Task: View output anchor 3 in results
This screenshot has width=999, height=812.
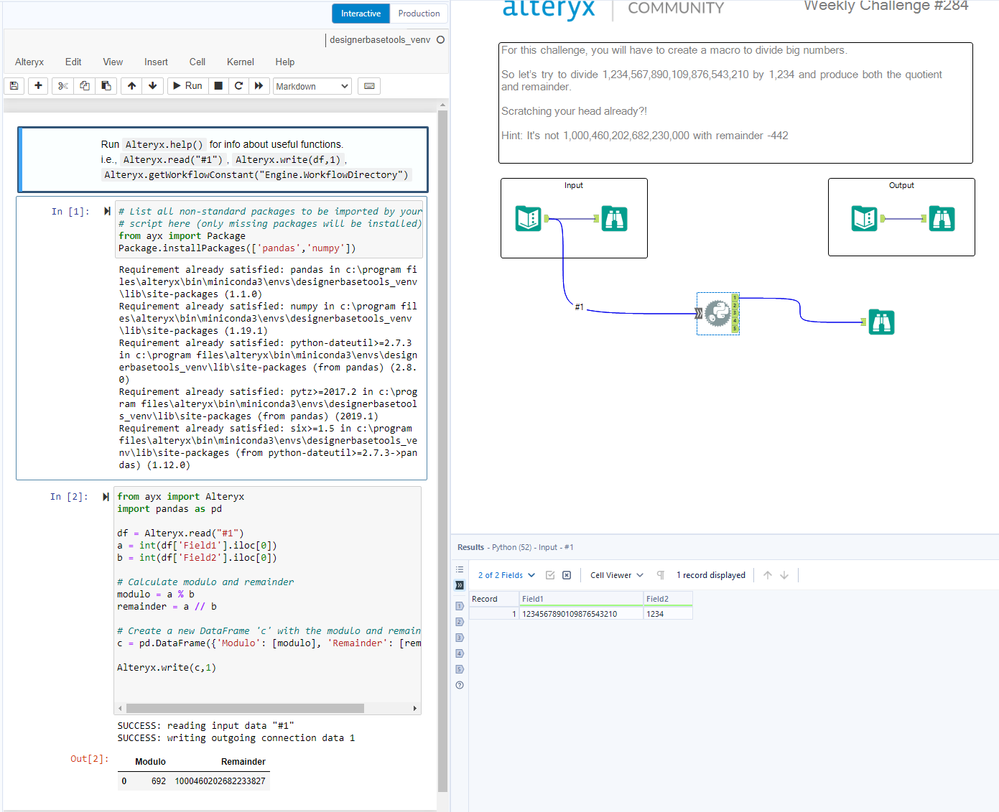Action: pyautogui.click(x=459, y=637)
